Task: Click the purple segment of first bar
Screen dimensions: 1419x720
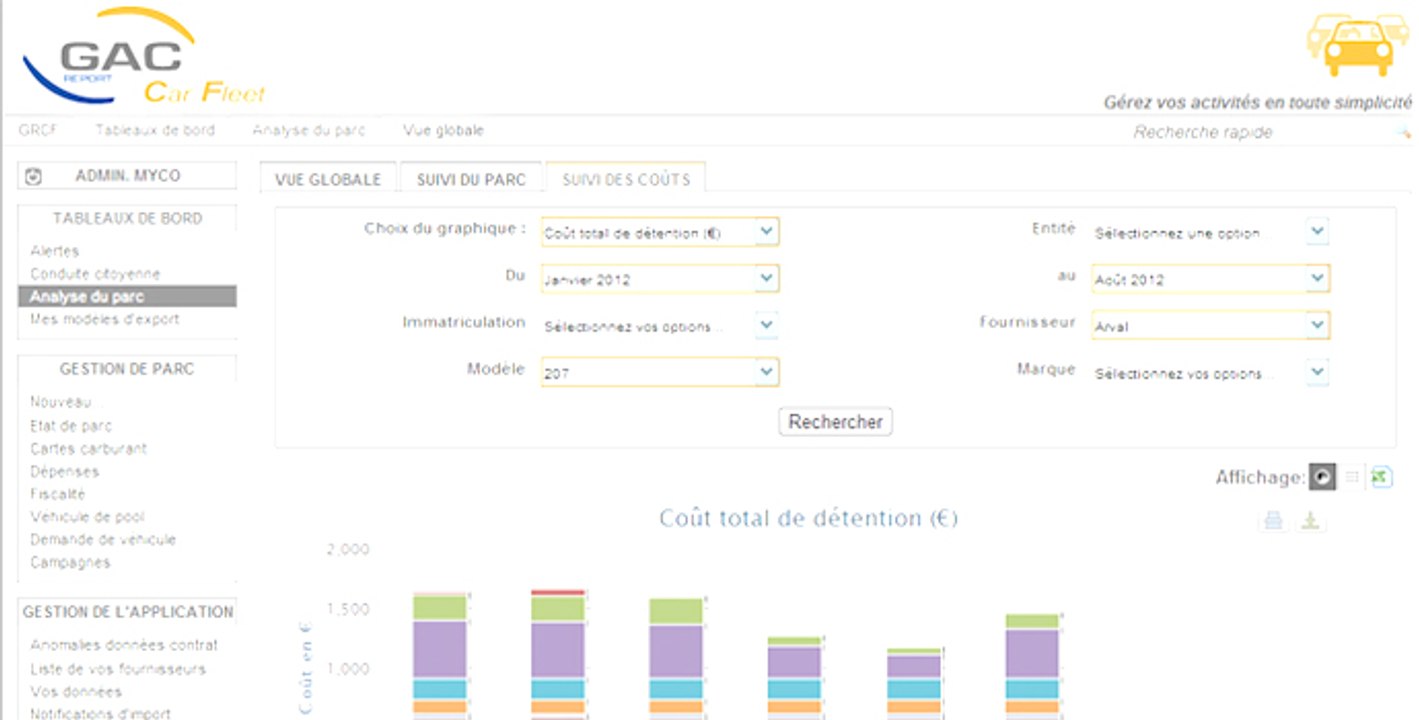Action: point(440,649)
